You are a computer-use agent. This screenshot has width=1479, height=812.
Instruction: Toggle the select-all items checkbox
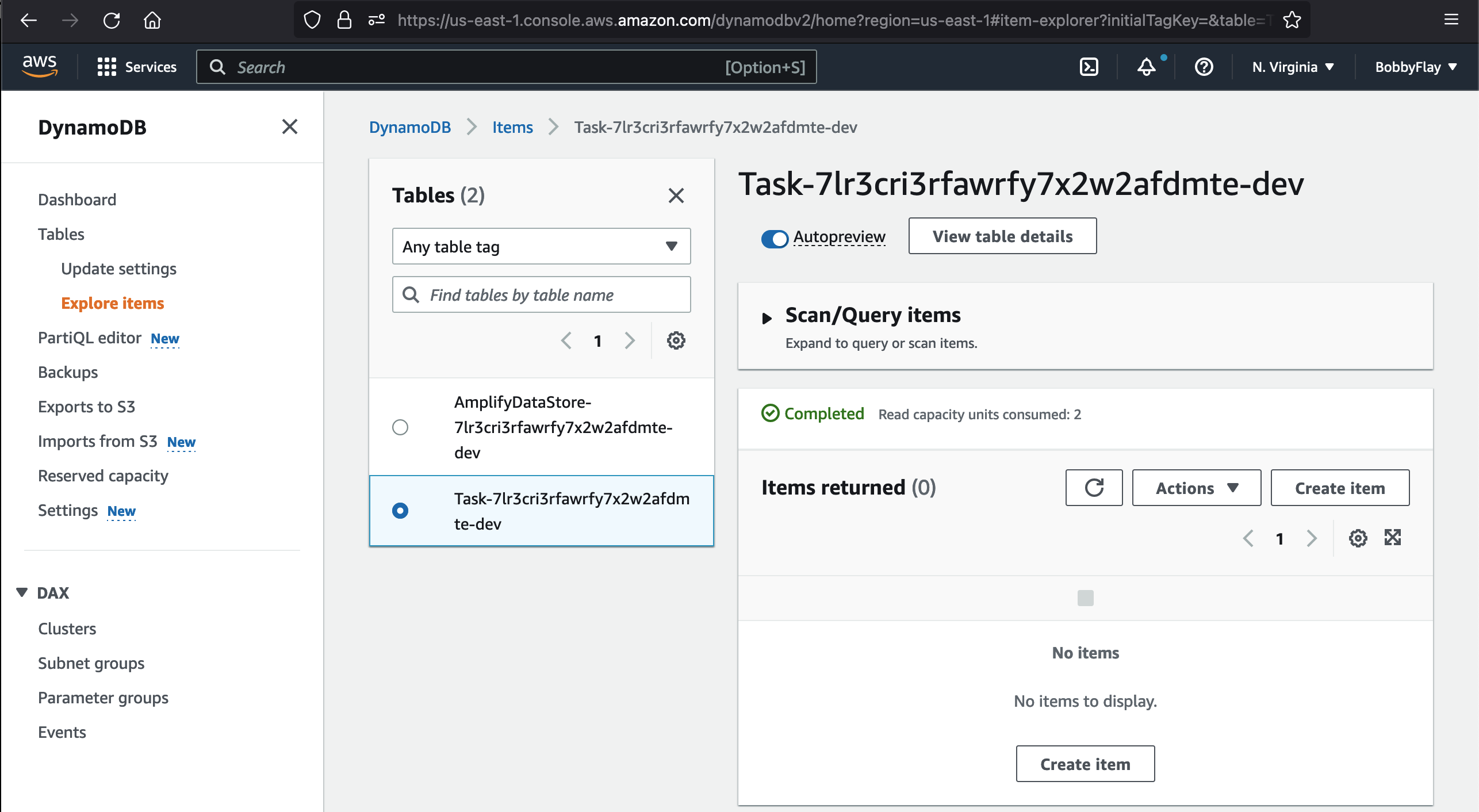pyautogui.click(x=1086, y=598)
